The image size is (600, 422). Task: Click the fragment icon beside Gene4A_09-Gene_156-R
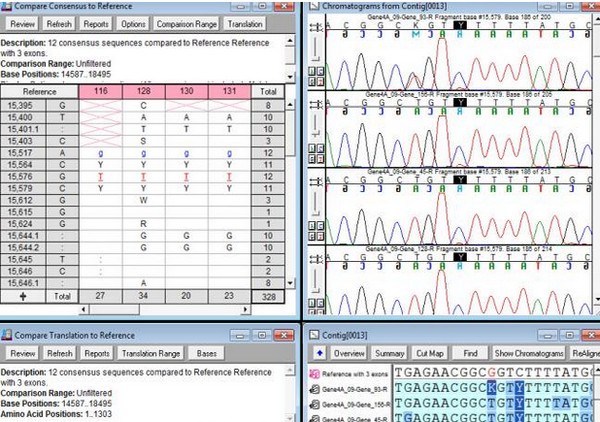[x=314, y=404]
